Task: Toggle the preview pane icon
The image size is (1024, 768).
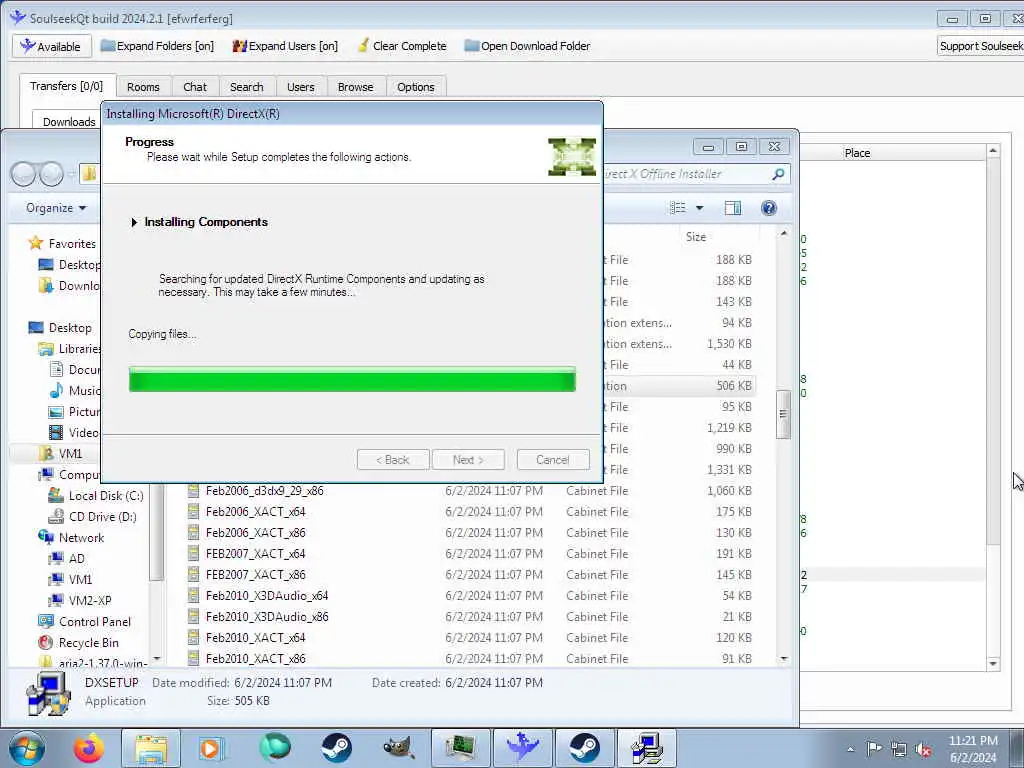Action: tap(733, 208)
